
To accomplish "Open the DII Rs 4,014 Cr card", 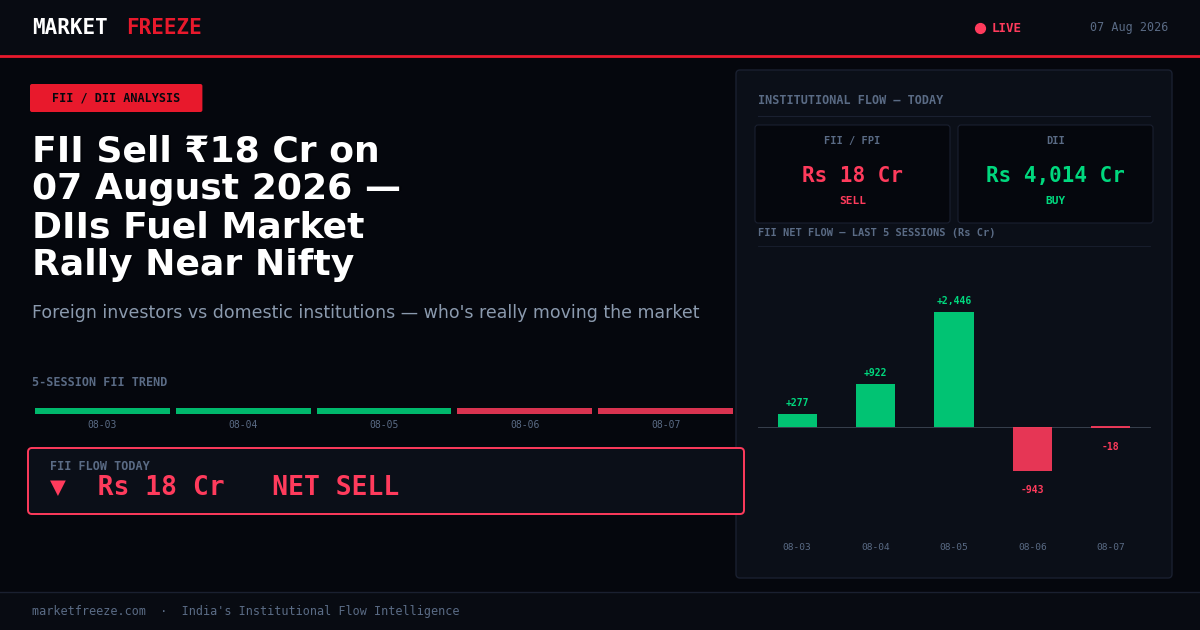I will point(1055,174).
